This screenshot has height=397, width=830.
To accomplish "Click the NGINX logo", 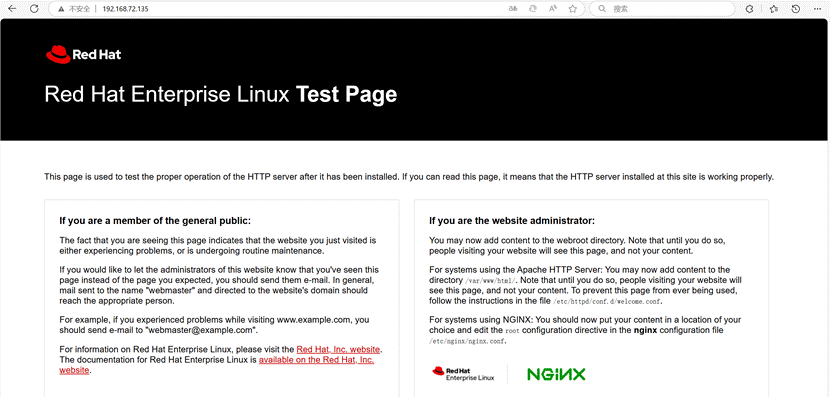I will [556, 374].
